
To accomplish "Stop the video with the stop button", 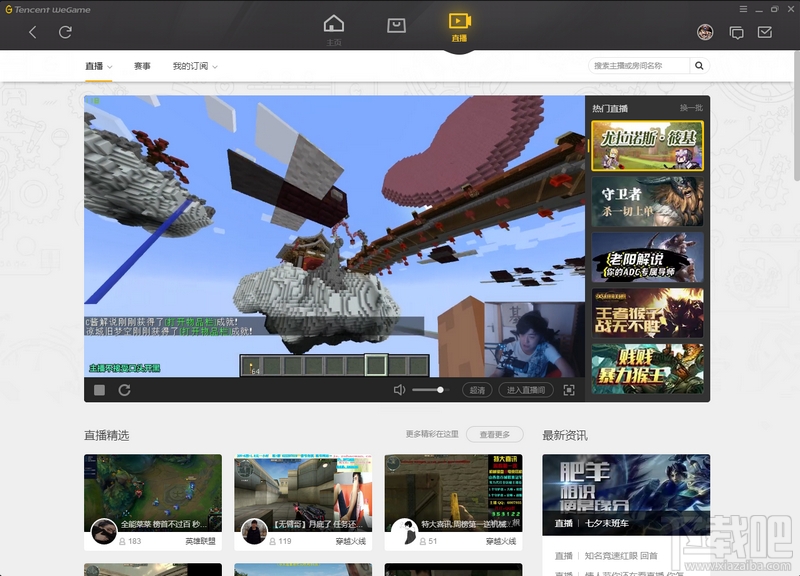I will point(99,390).
